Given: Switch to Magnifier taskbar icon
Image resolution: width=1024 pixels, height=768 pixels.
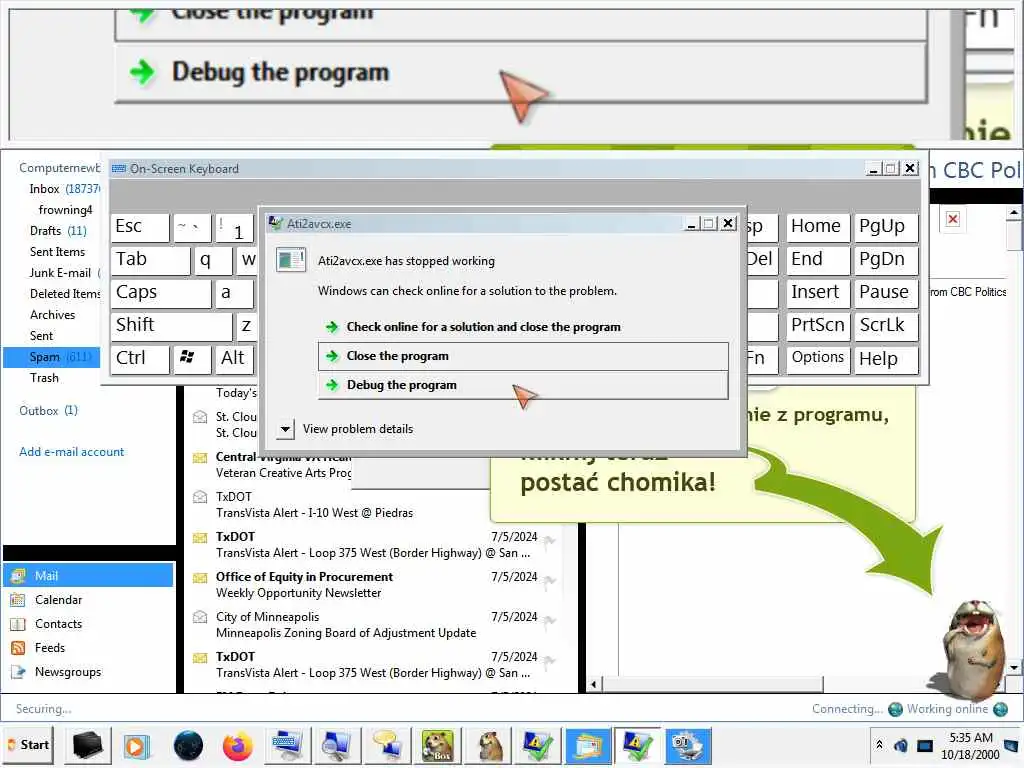Looking at the screenshot, I should pos(337,745).
